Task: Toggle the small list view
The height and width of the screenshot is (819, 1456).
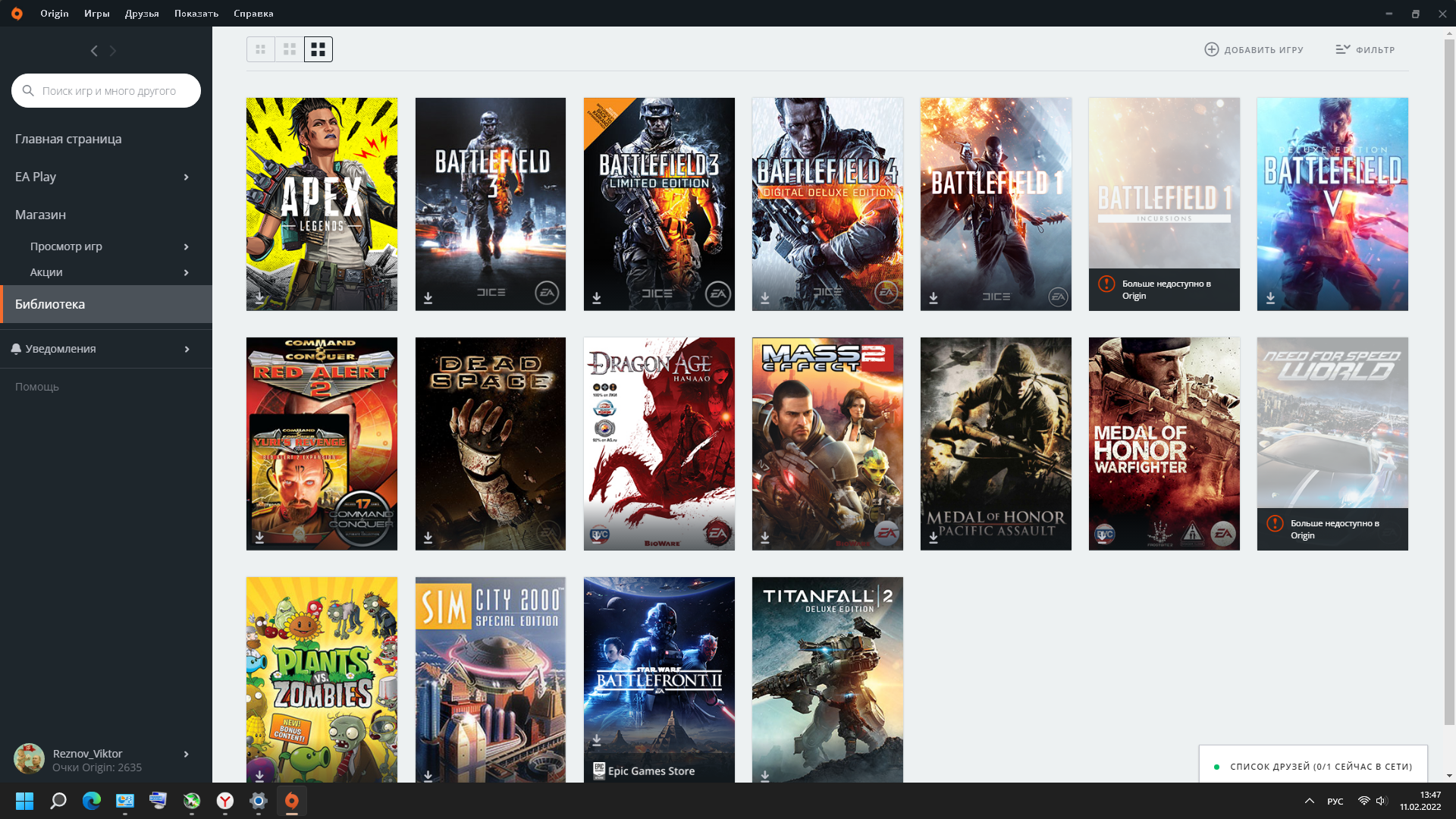Action: [x=260, y=49]
